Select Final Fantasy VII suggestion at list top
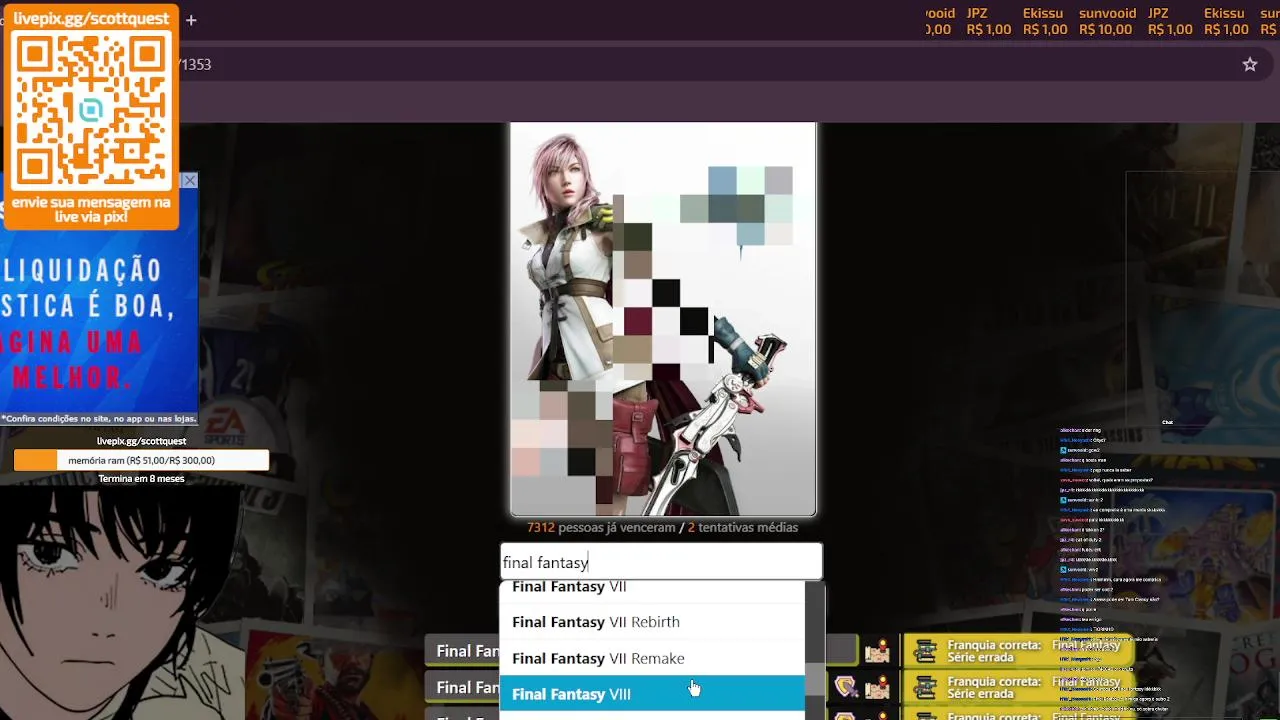Image resolution: width=1280 pixels, height=720 pixels. coord(652,590)
